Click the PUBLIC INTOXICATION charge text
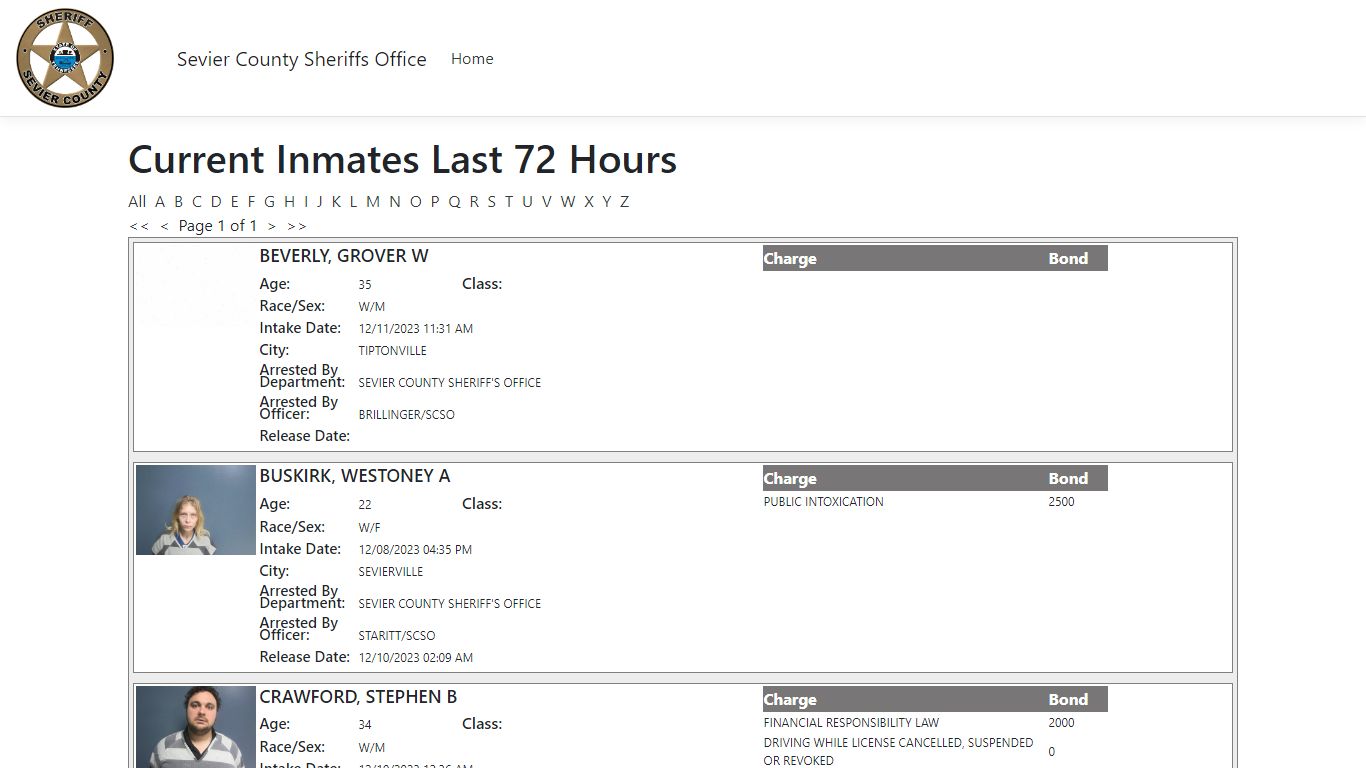The image size is (1366, 768). pos(824,502)
